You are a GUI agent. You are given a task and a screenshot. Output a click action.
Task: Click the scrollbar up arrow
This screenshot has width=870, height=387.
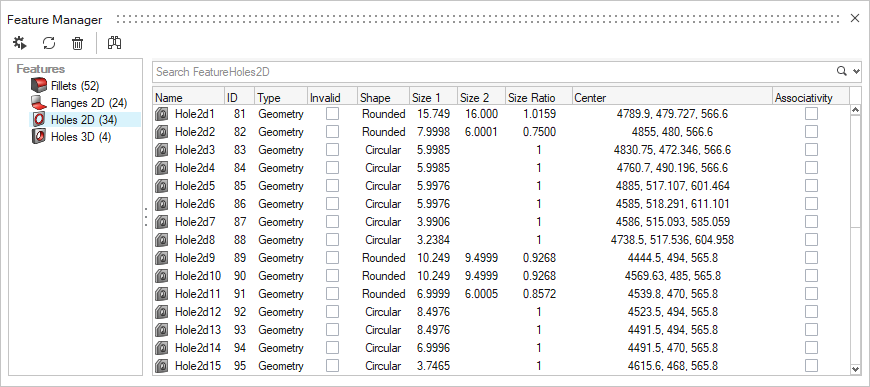[x=855, y=110]
